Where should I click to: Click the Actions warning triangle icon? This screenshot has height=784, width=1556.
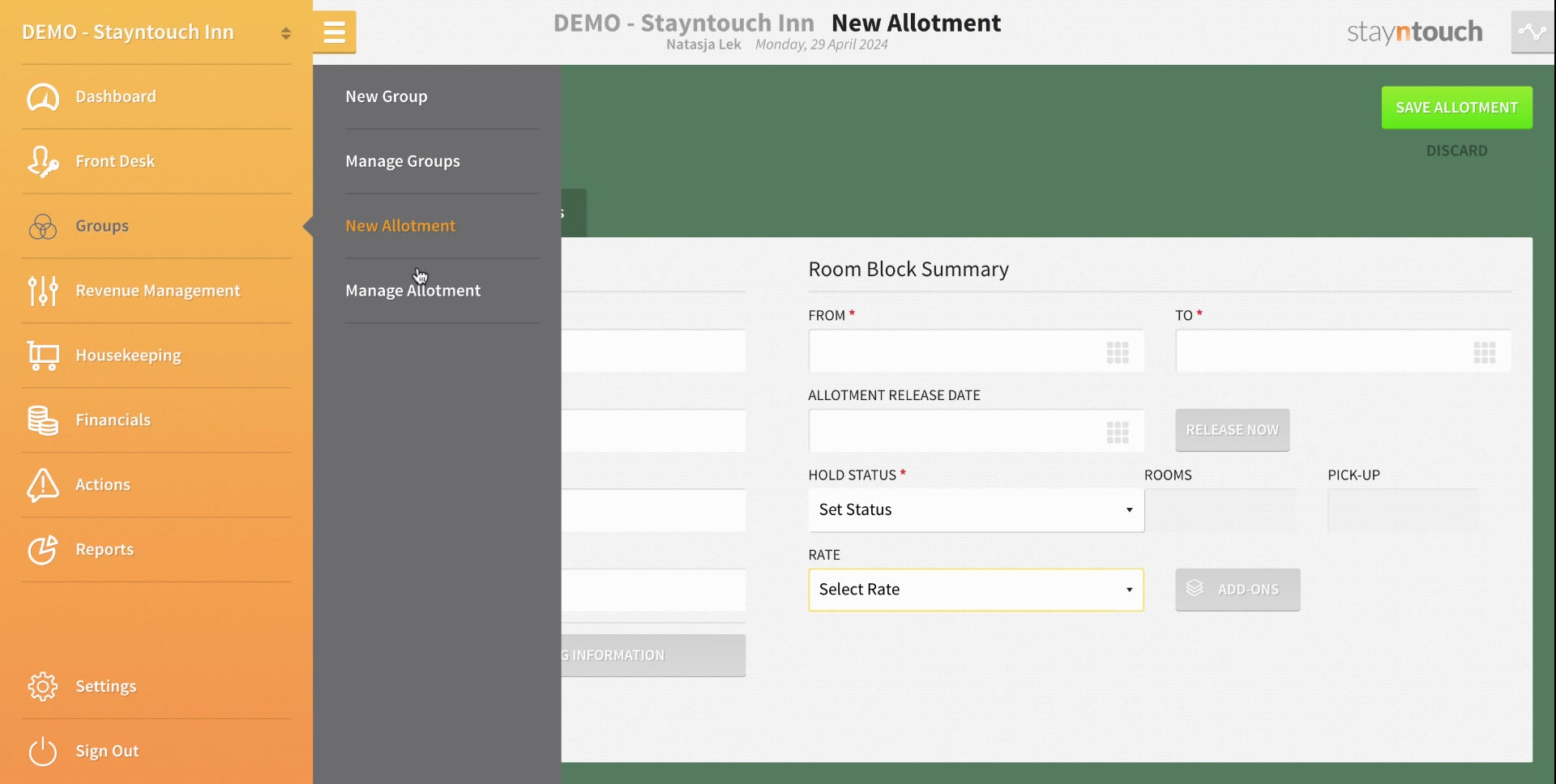point(43,485)
